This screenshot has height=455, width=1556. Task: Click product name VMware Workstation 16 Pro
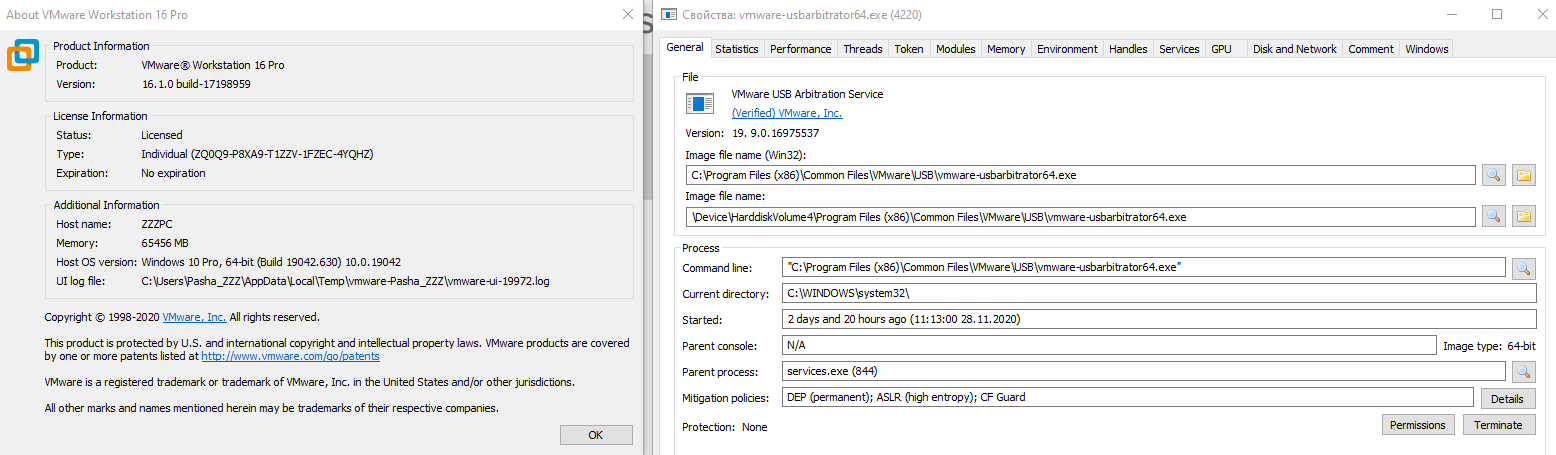(x=212, y=65)
